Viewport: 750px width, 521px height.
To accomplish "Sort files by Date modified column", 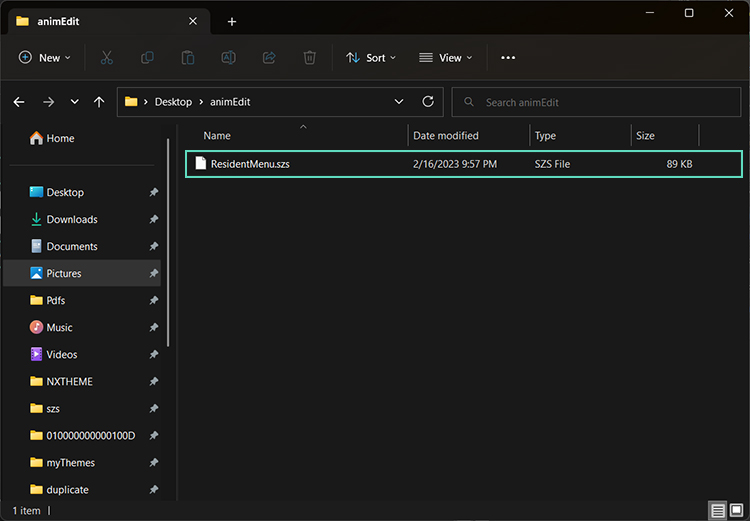I will point(446,136).
